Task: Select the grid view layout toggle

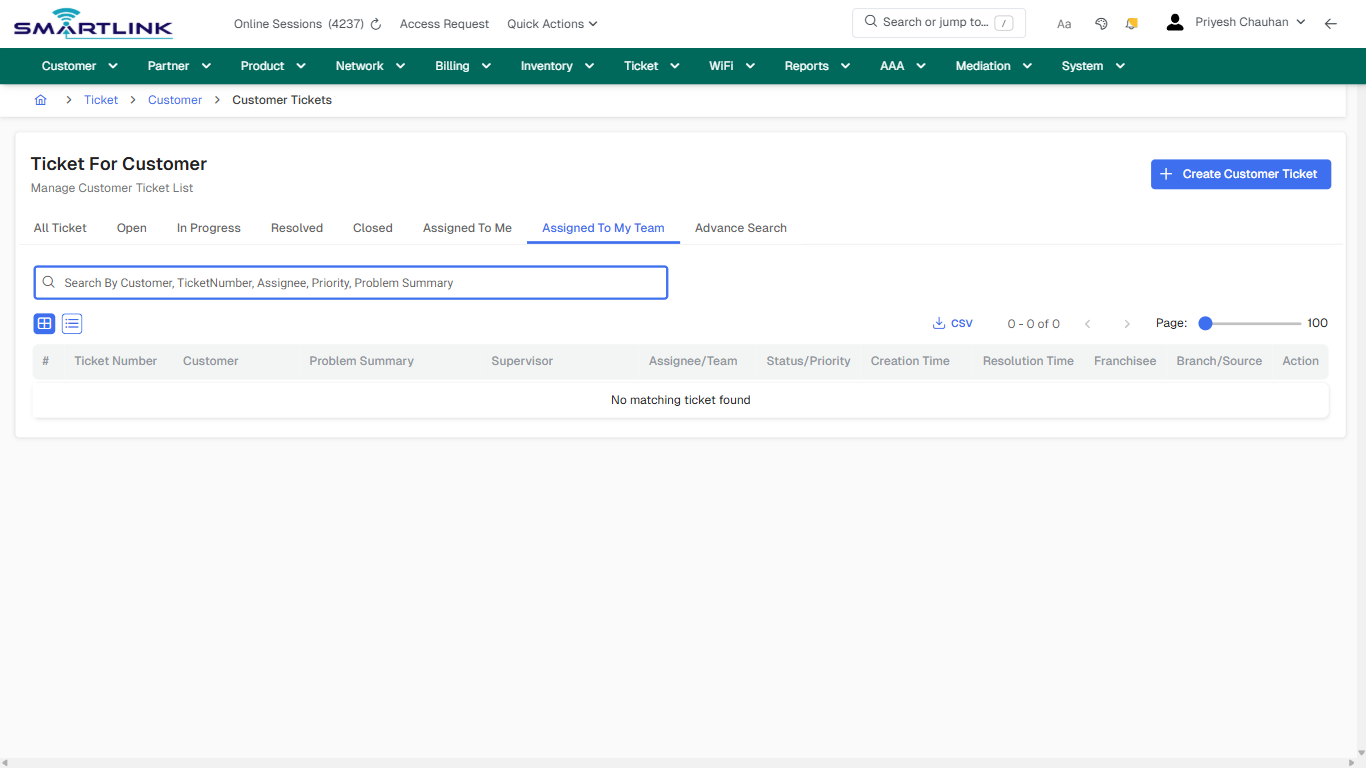Action: pos(44,323)
